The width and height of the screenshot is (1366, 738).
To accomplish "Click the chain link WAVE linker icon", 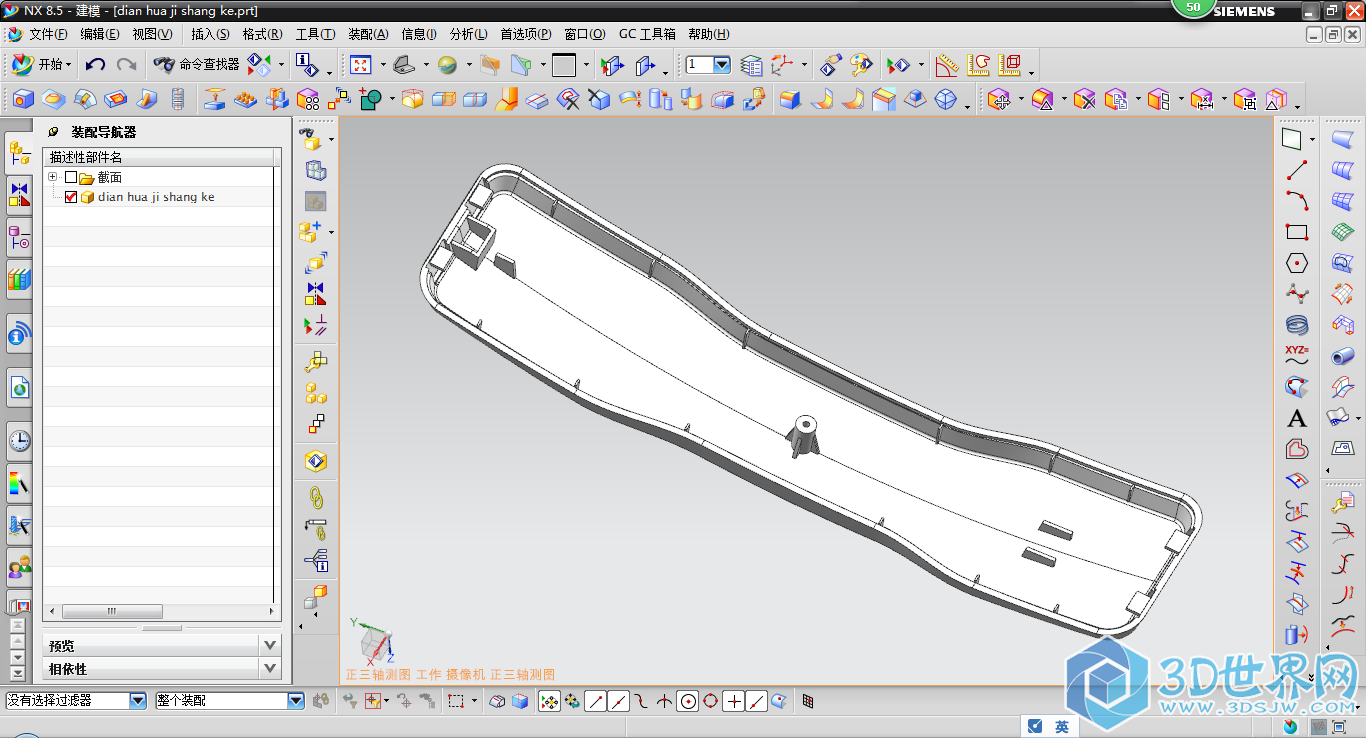I will pos(316,496).
